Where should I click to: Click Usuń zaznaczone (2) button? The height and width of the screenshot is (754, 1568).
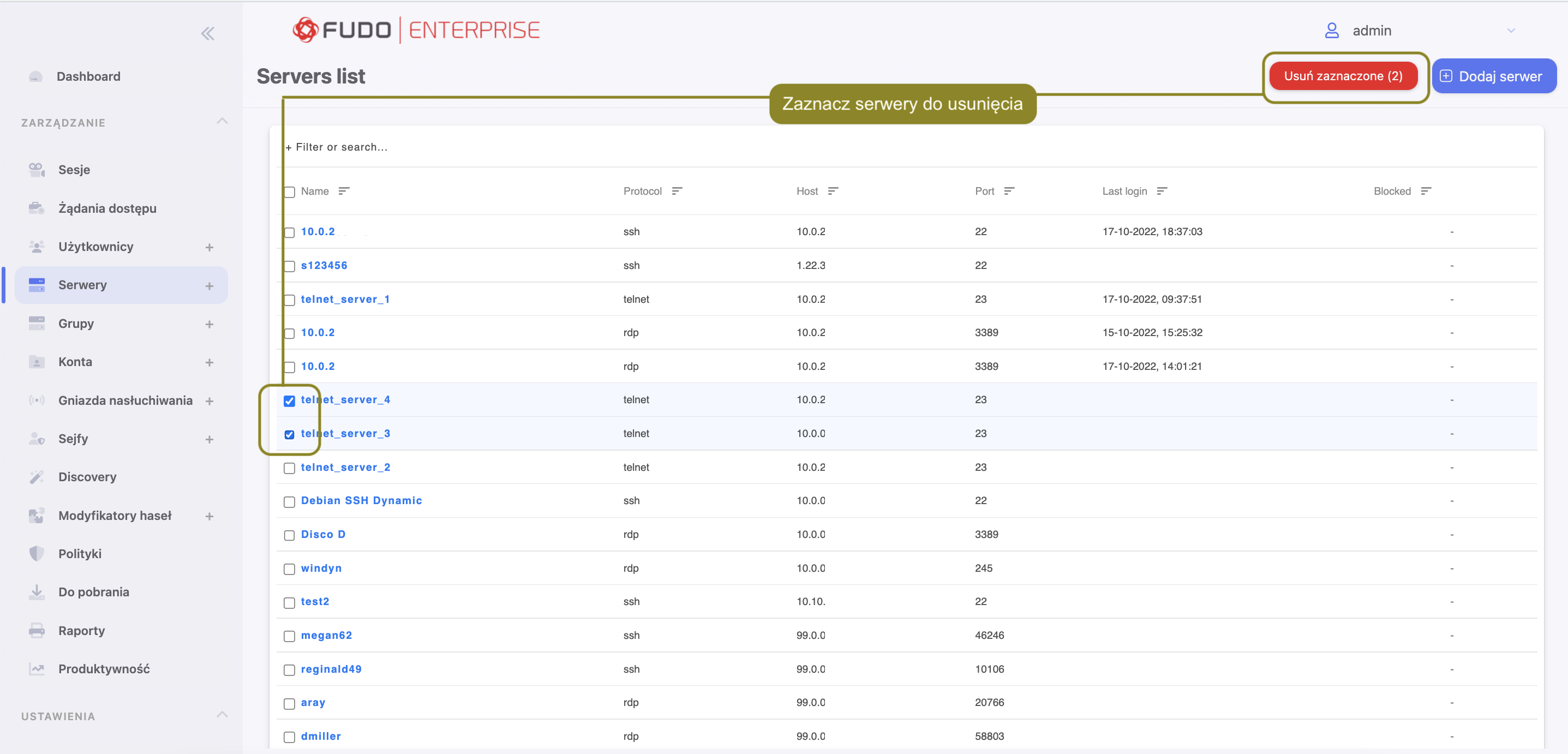(1343, 76)
